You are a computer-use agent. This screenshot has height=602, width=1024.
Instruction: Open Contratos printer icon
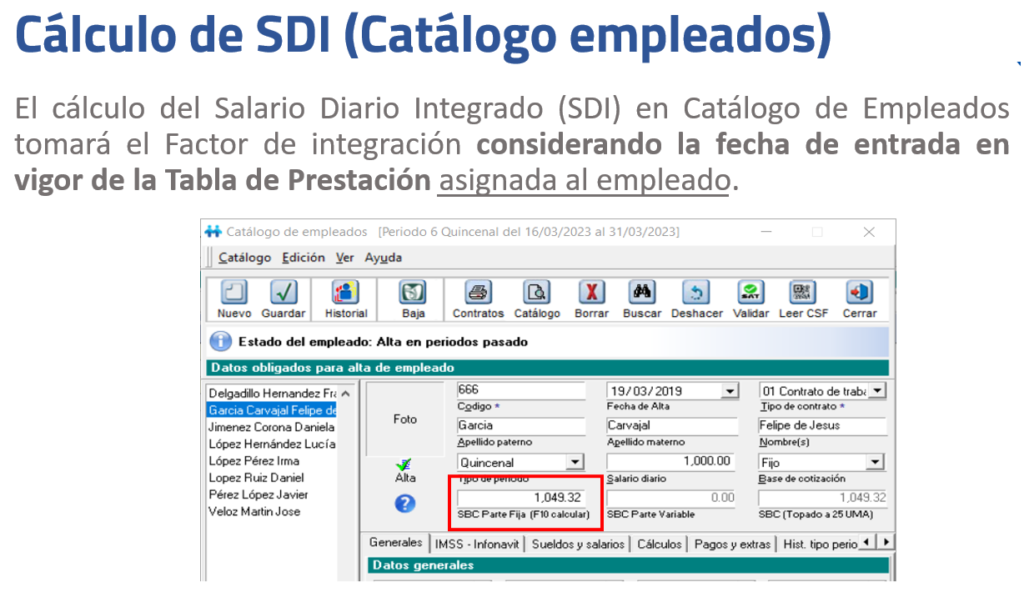pyautogui.click(x=478, y=293)
